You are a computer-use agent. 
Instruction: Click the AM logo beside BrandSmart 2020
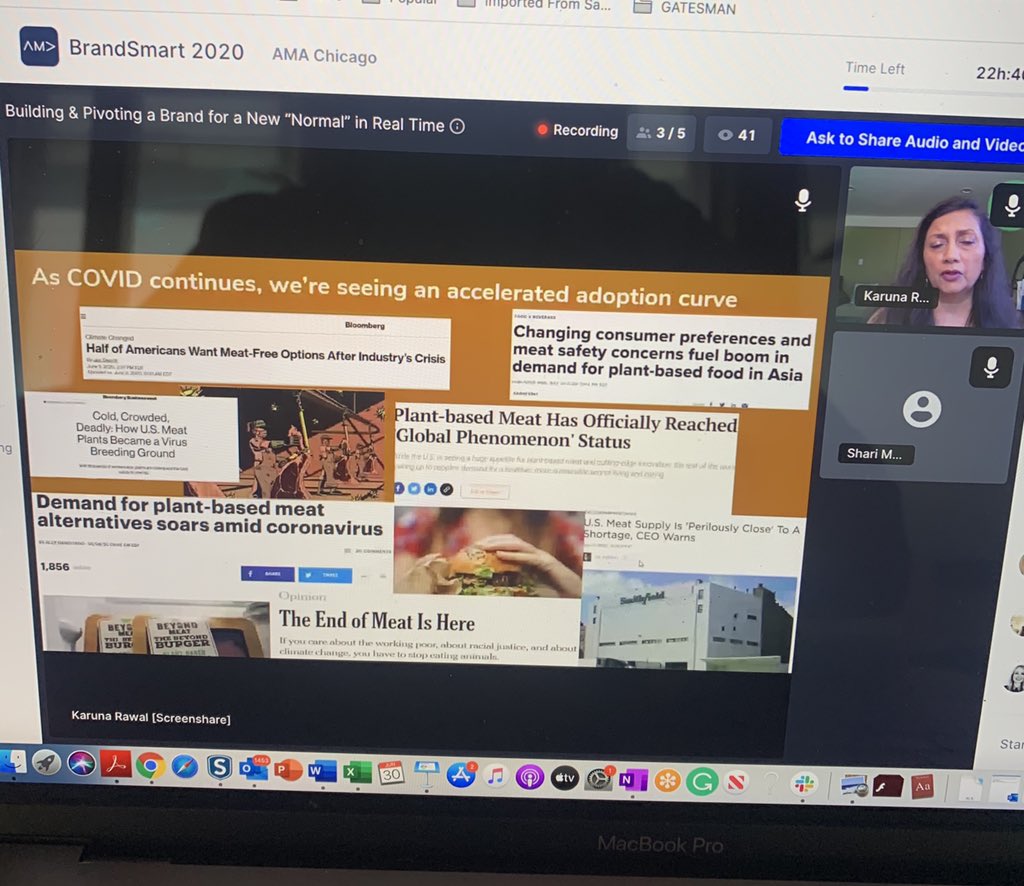39,46
